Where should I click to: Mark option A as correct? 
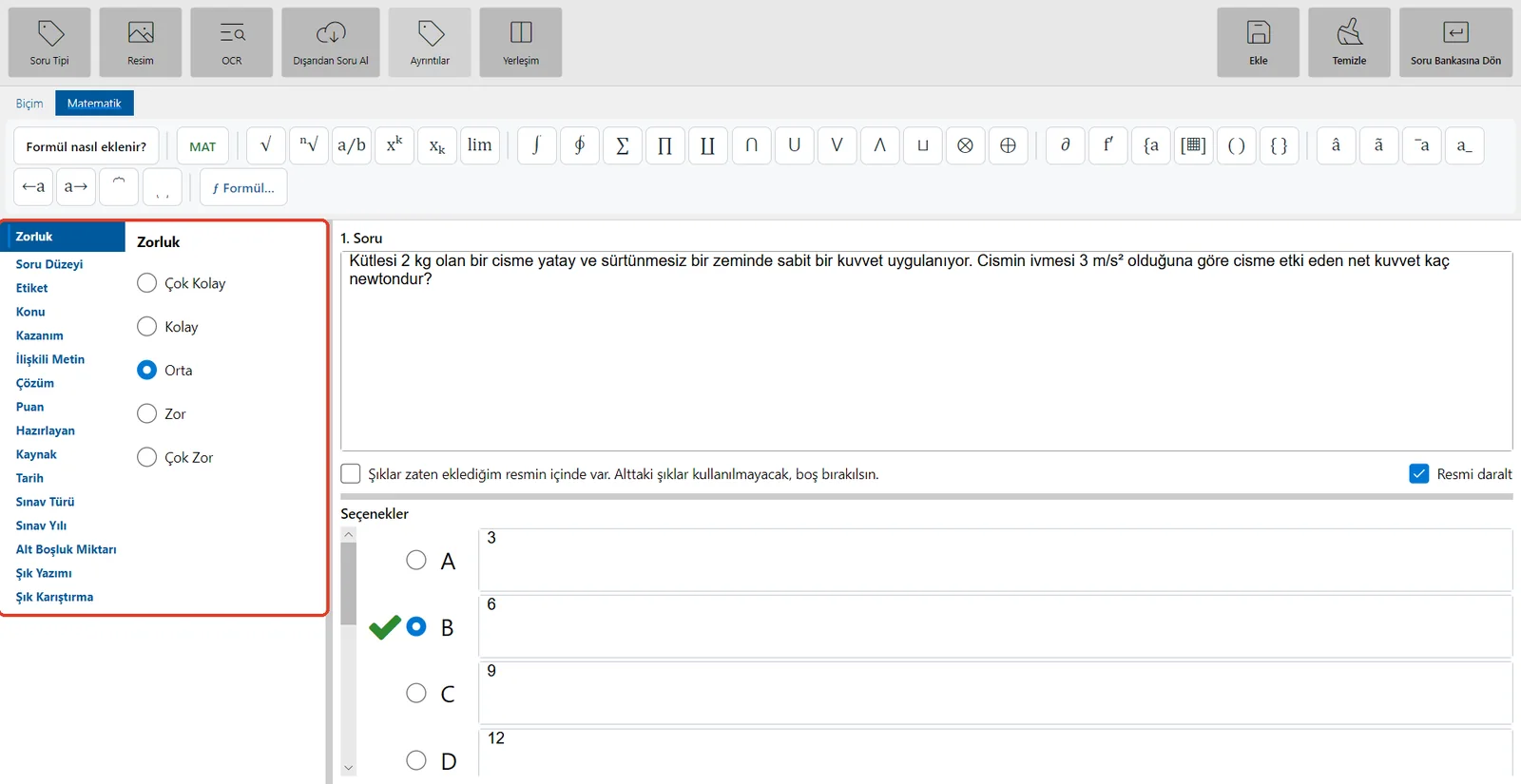(416, 560)
